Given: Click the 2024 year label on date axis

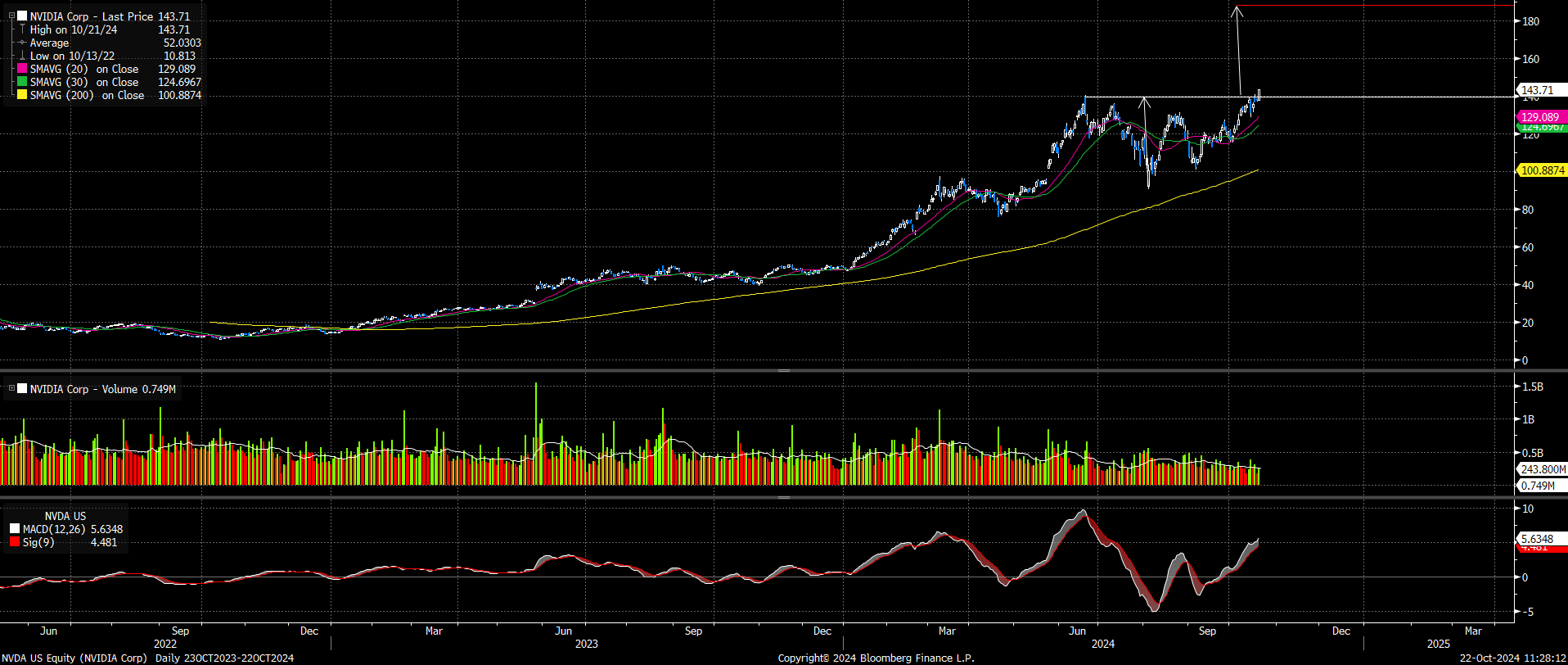Looking at the screenshot, I should [x=1103, y=644].
